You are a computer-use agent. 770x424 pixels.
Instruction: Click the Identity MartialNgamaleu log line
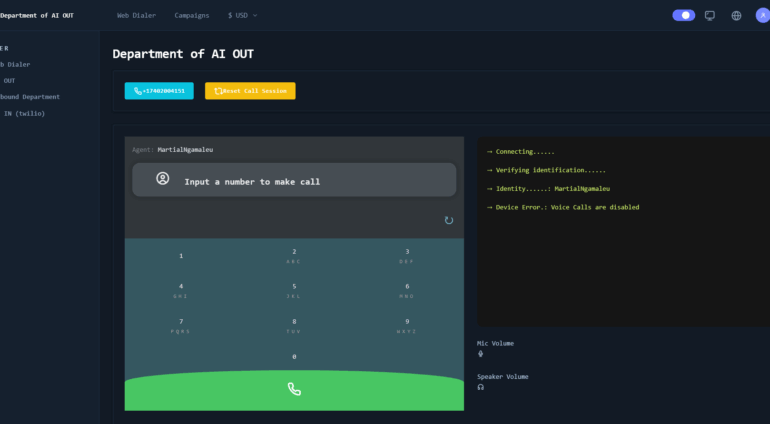pyautogui.click(x=548, y=189)
